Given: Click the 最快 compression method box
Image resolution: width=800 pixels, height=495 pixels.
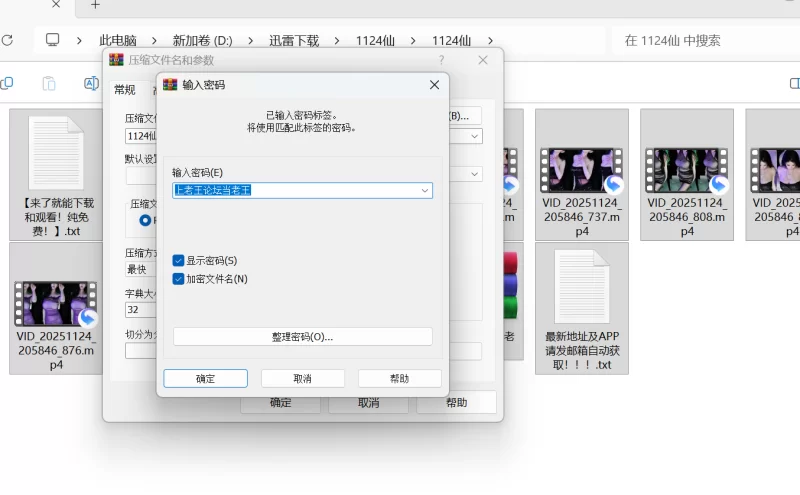Looking at the screenshot, I should tap(141, 269).
